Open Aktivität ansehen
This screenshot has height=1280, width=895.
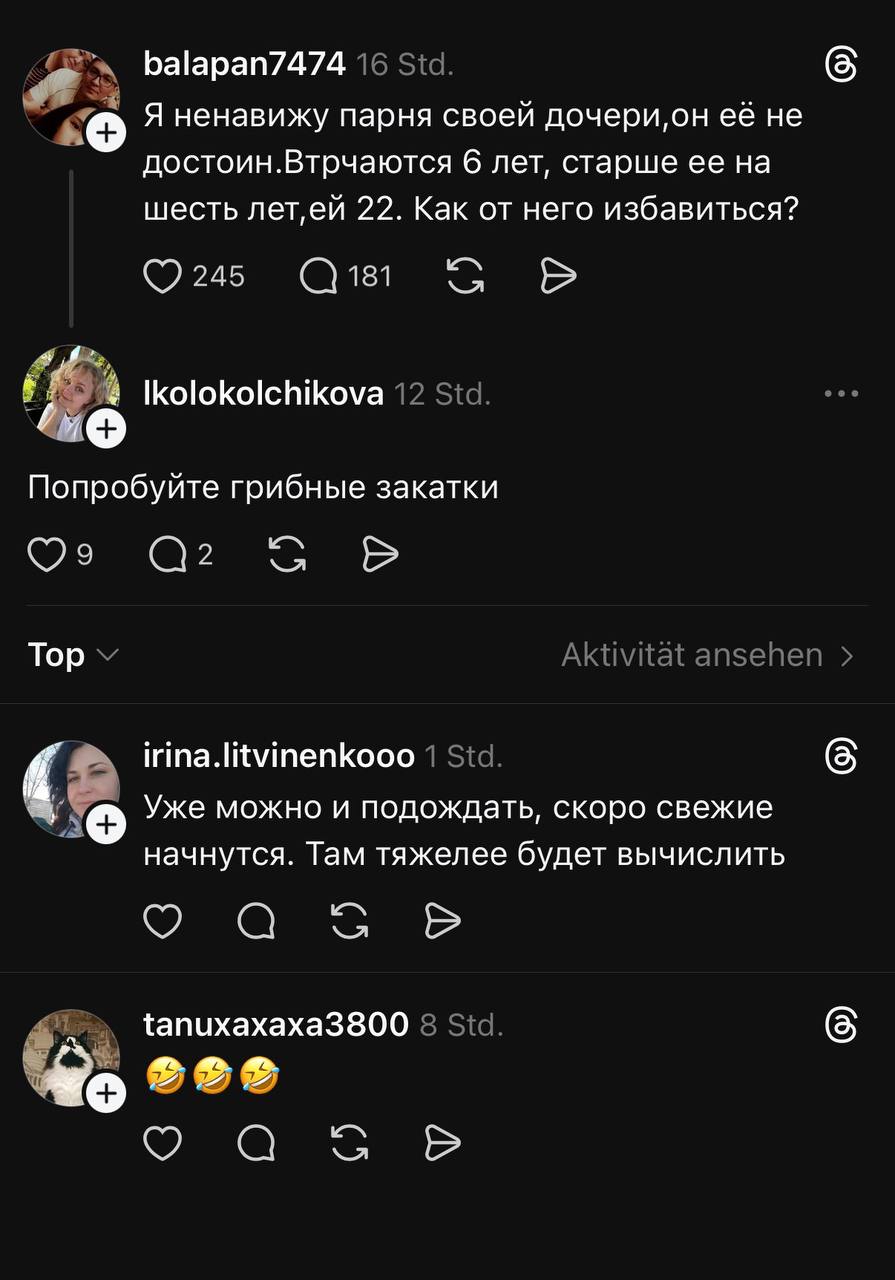click(x=707, y=655)
